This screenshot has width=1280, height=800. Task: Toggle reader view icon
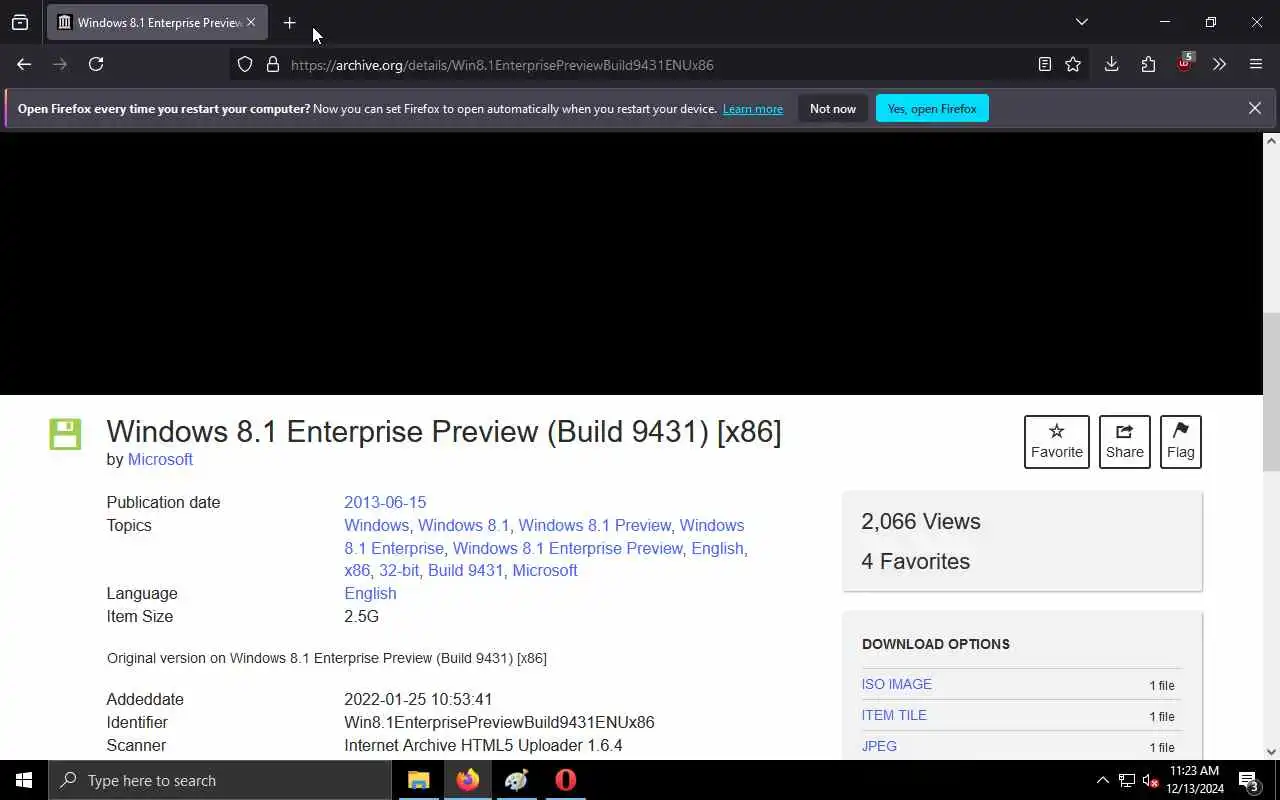tap(1044, 64)
